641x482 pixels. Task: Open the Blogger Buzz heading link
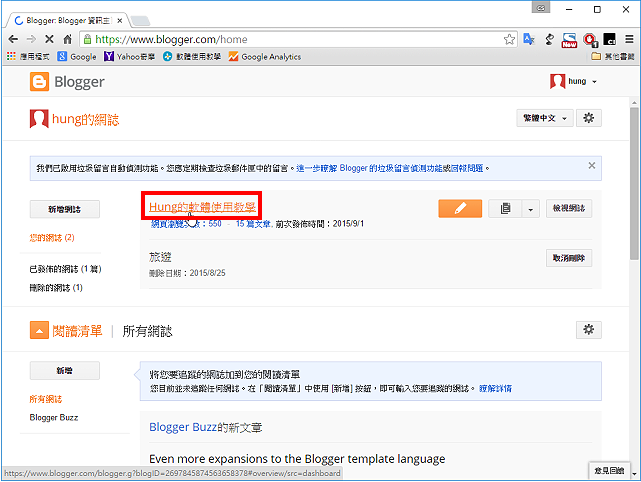183,427
